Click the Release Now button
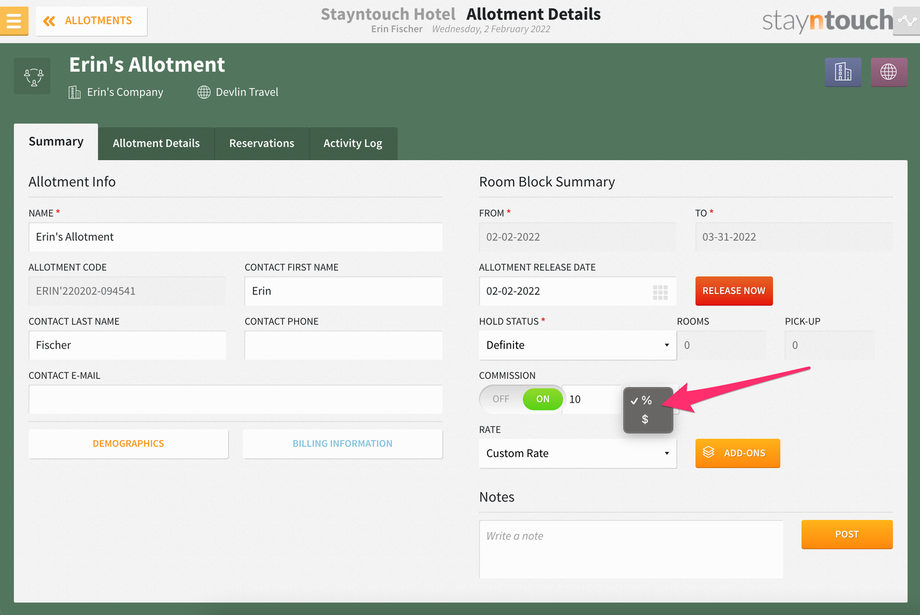The image size is (920, 615). 734,291
